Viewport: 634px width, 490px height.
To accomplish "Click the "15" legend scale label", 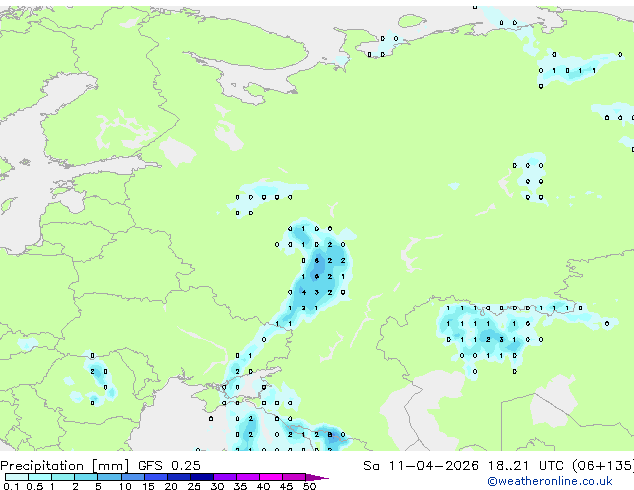I will click(x=148, y=486).
